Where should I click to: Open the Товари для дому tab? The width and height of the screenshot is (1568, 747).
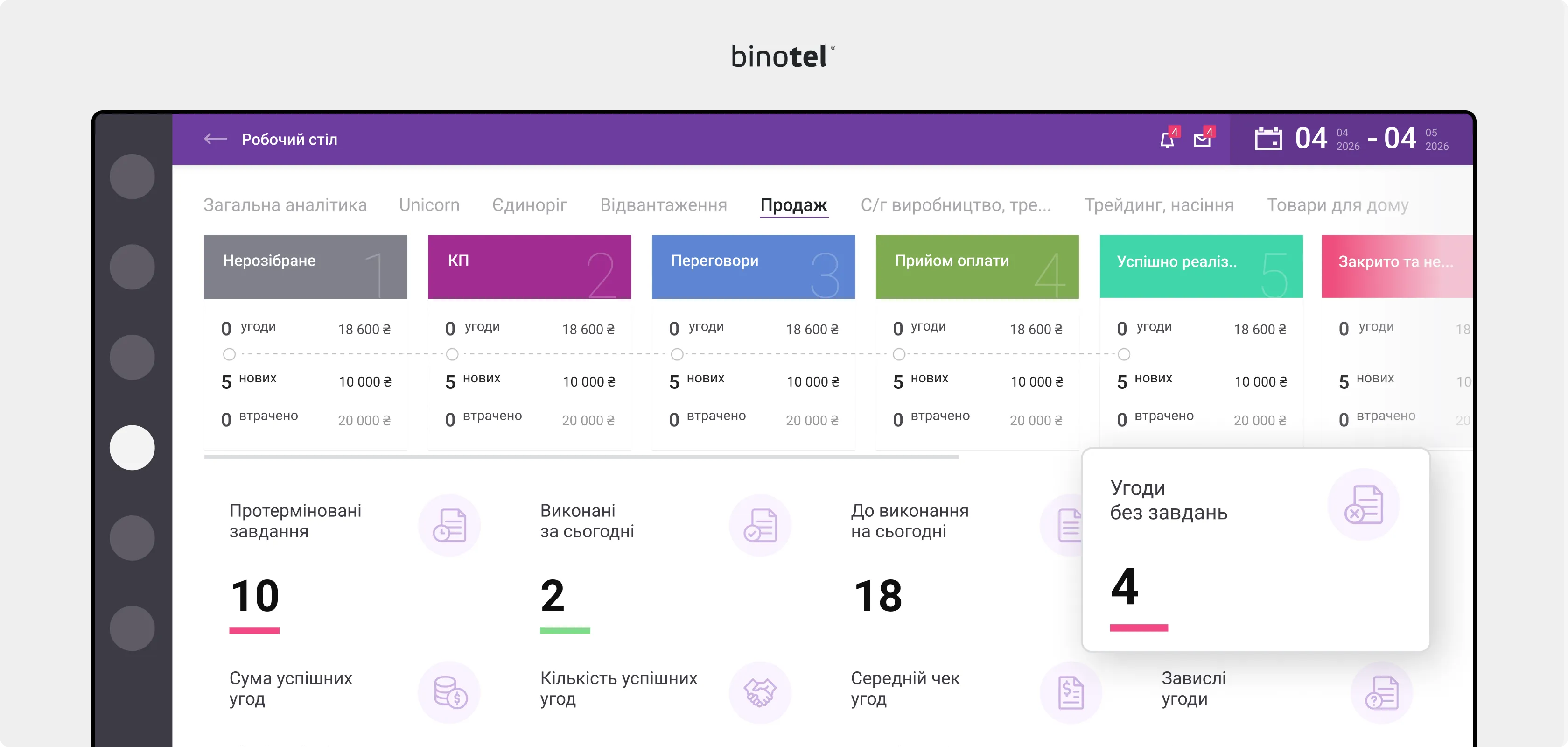click(x=1337, y=205)
